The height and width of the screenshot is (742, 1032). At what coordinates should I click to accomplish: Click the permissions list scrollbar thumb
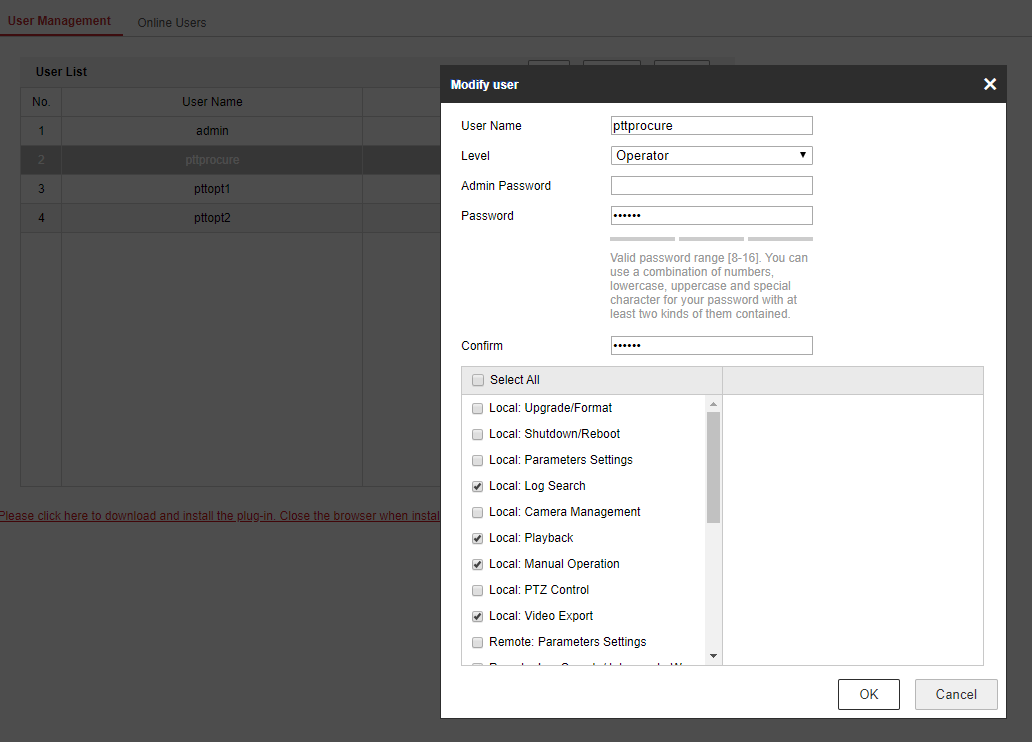tap(713, 467)
